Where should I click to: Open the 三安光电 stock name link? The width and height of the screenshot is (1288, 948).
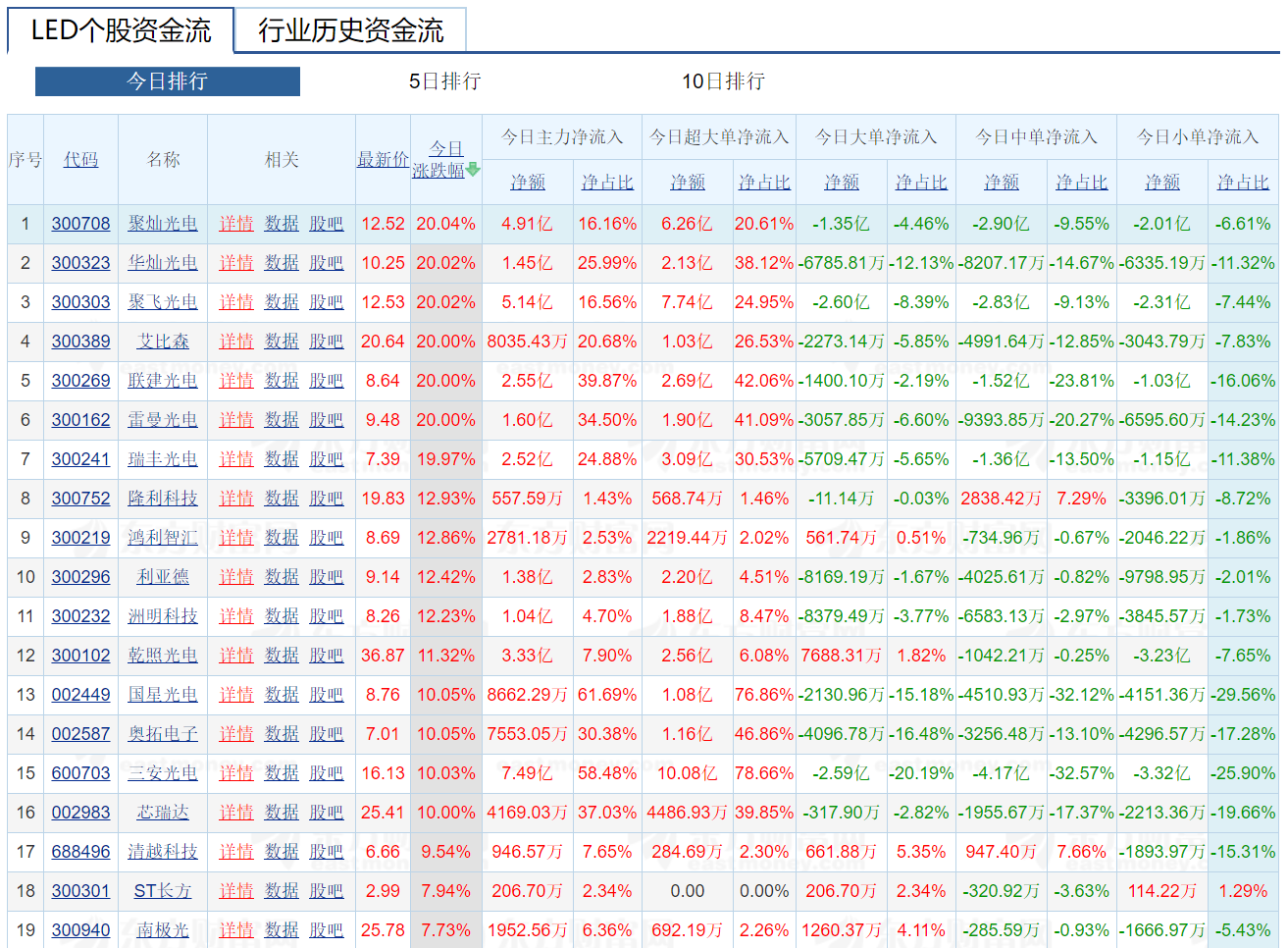click(x=162, y=772)
